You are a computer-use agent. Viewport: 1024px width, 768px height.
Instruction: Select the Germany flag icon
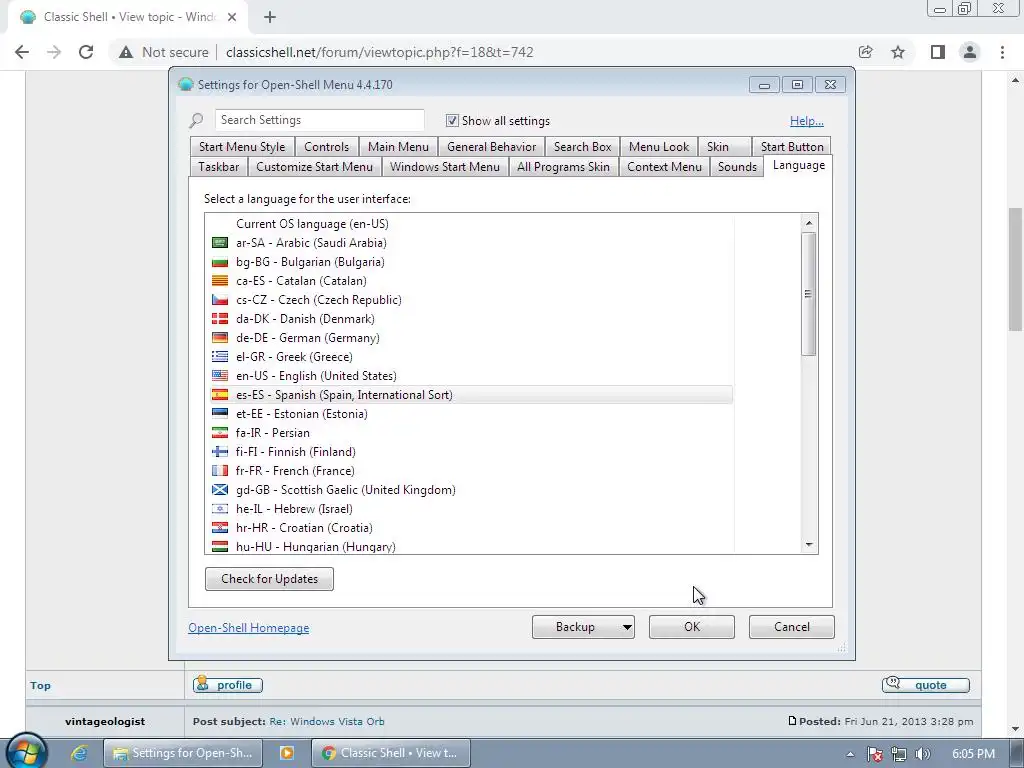point(220,338)
